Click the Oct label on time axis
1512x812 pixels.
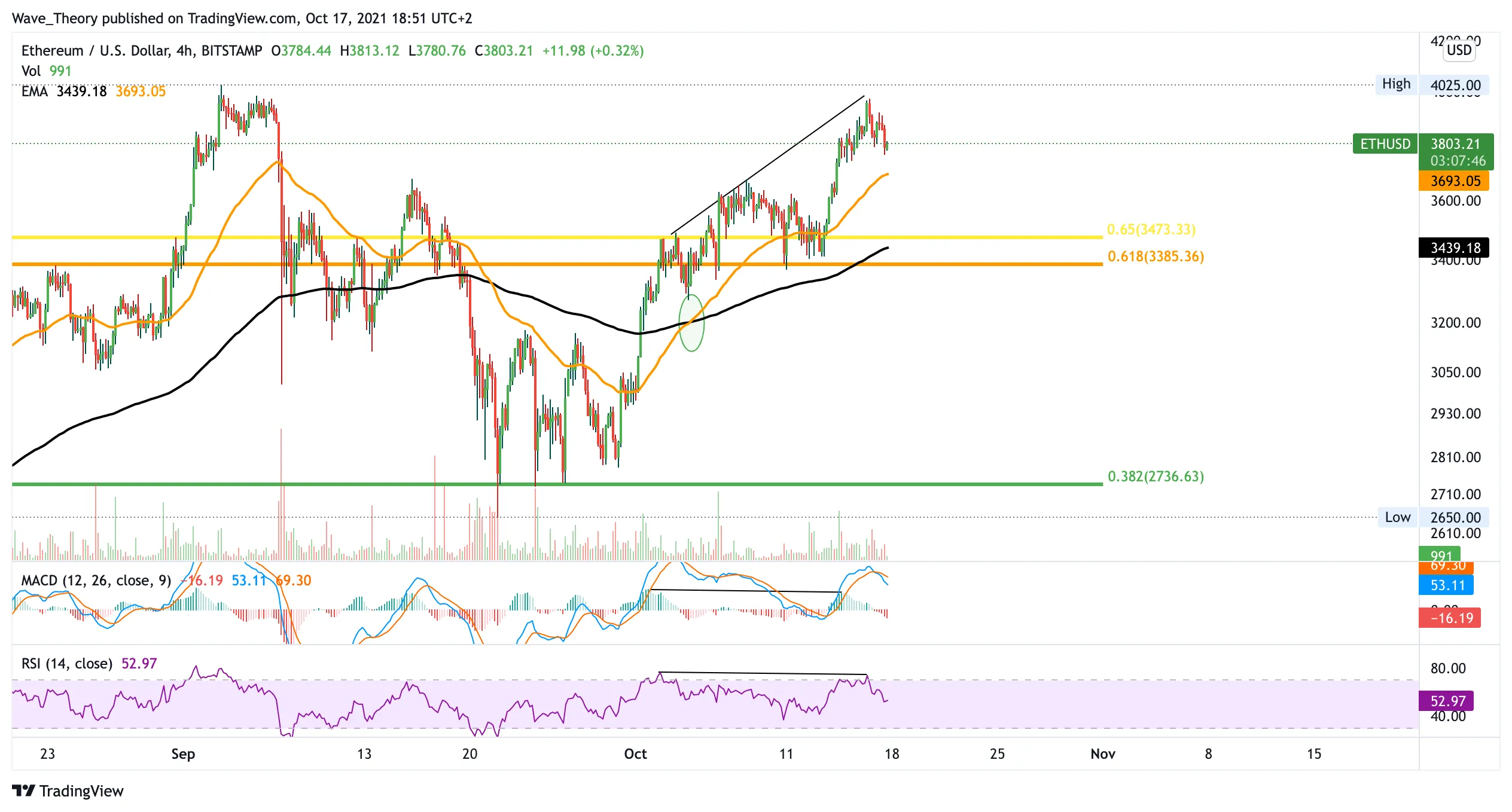[x=635, y=754]
